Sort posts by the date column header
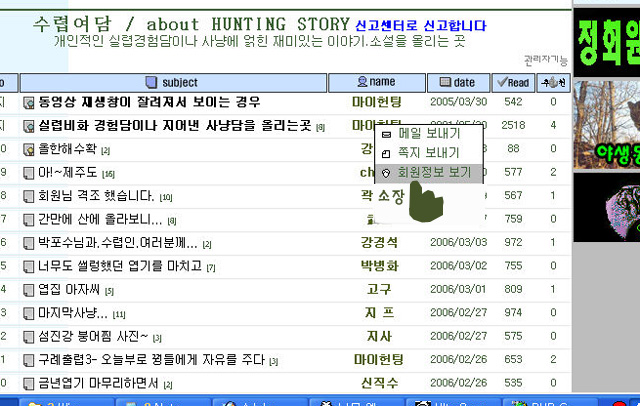640x406 pixels. coord(457,81)
